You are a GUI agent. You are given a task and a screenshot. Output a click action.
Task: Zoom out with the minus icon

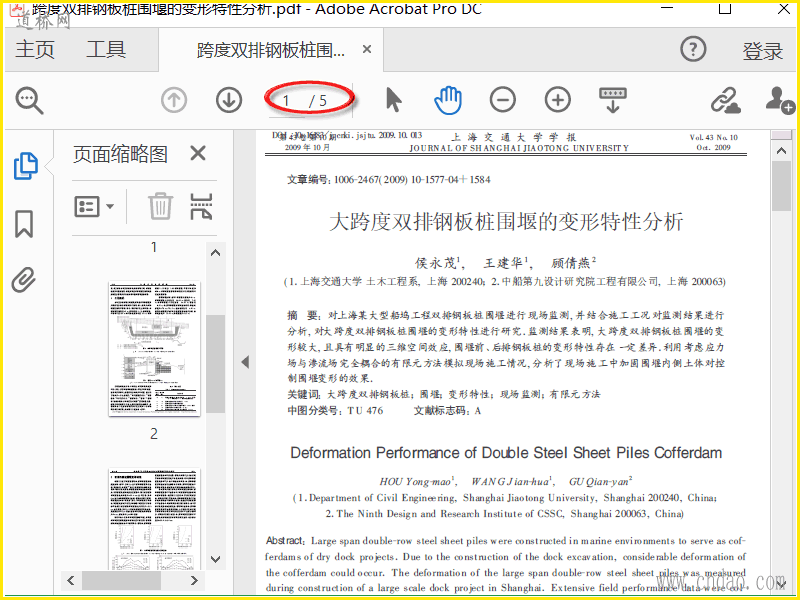[503, 99]
